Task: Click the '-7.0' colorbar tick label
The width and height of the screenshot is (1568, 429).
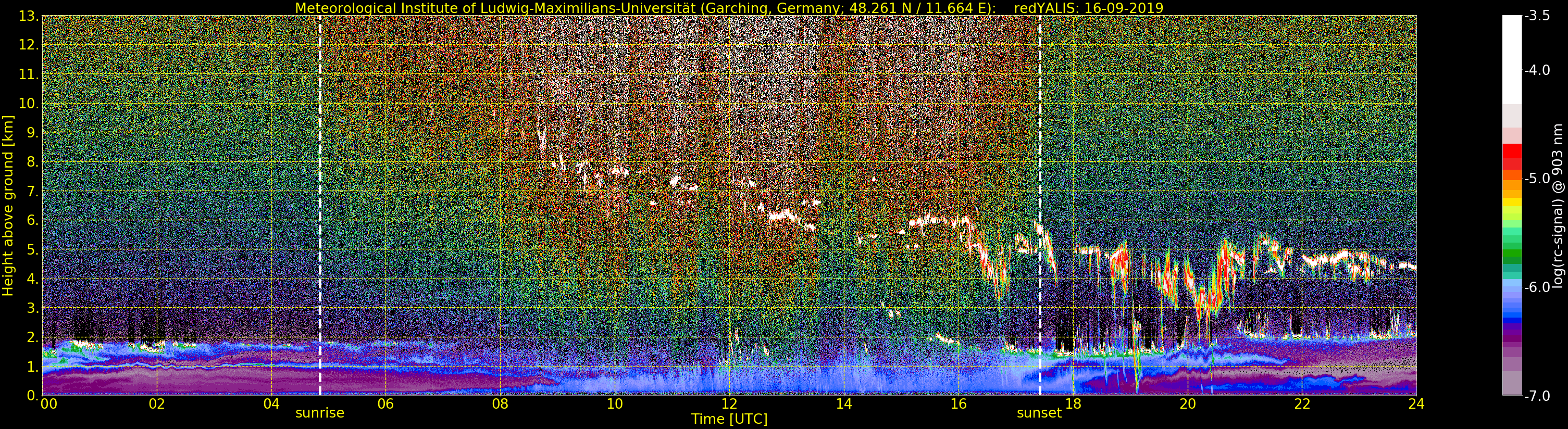Action: tap(1537, 396)
